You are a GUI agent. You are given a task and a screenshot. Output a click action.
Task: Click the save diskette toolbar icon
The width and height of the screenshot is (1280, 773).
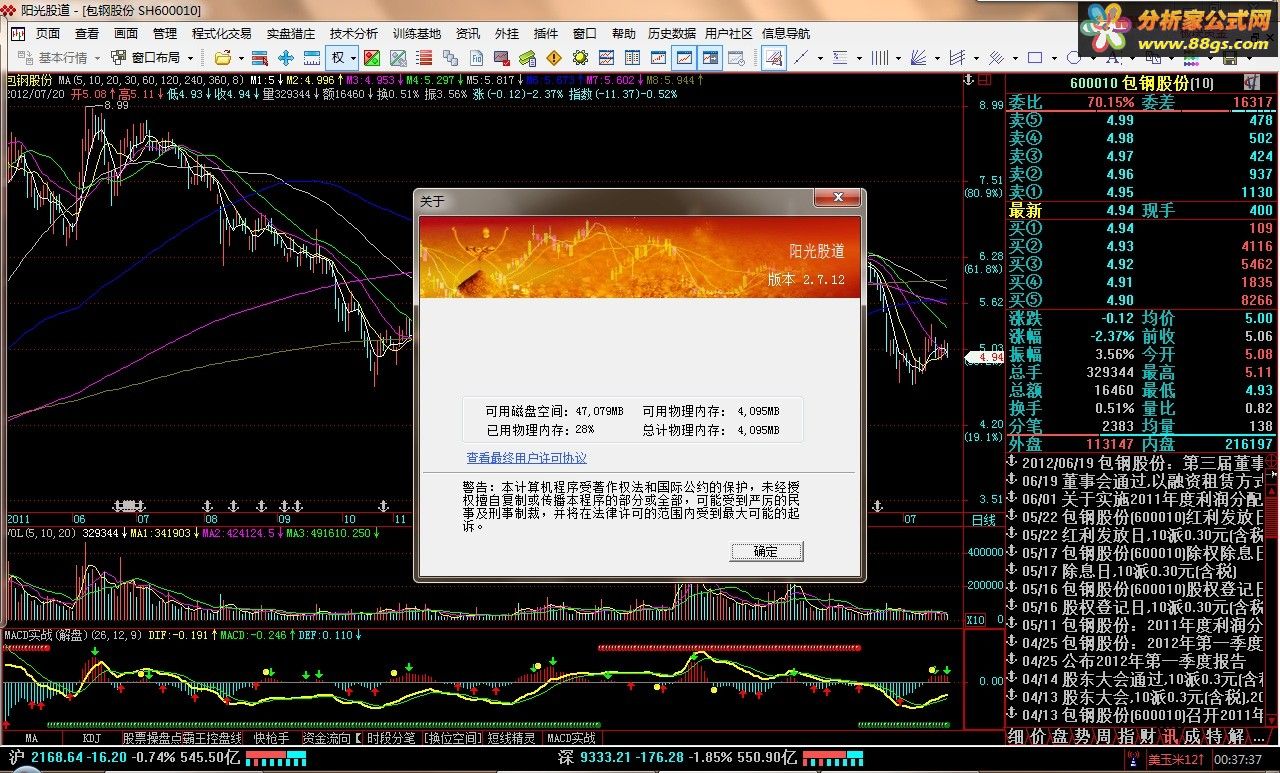tap(1231, 59)
